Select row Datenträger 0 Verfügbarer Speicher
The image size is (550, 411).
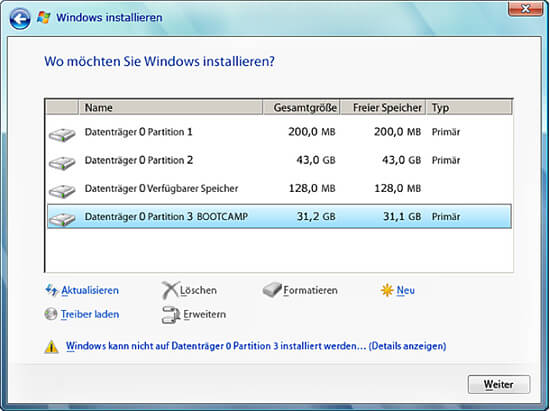coord(279,188)
